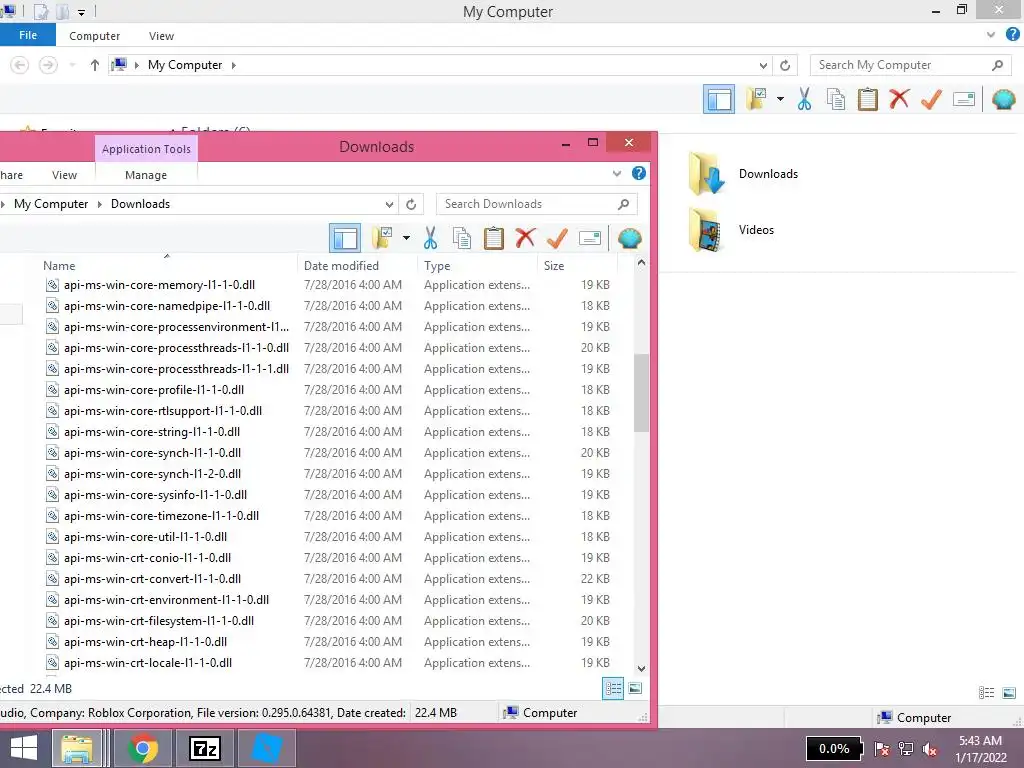Click the Search Downloads field
Image resolution: width=1024 pixels, height=768 pixels.
tap(536, 204)
